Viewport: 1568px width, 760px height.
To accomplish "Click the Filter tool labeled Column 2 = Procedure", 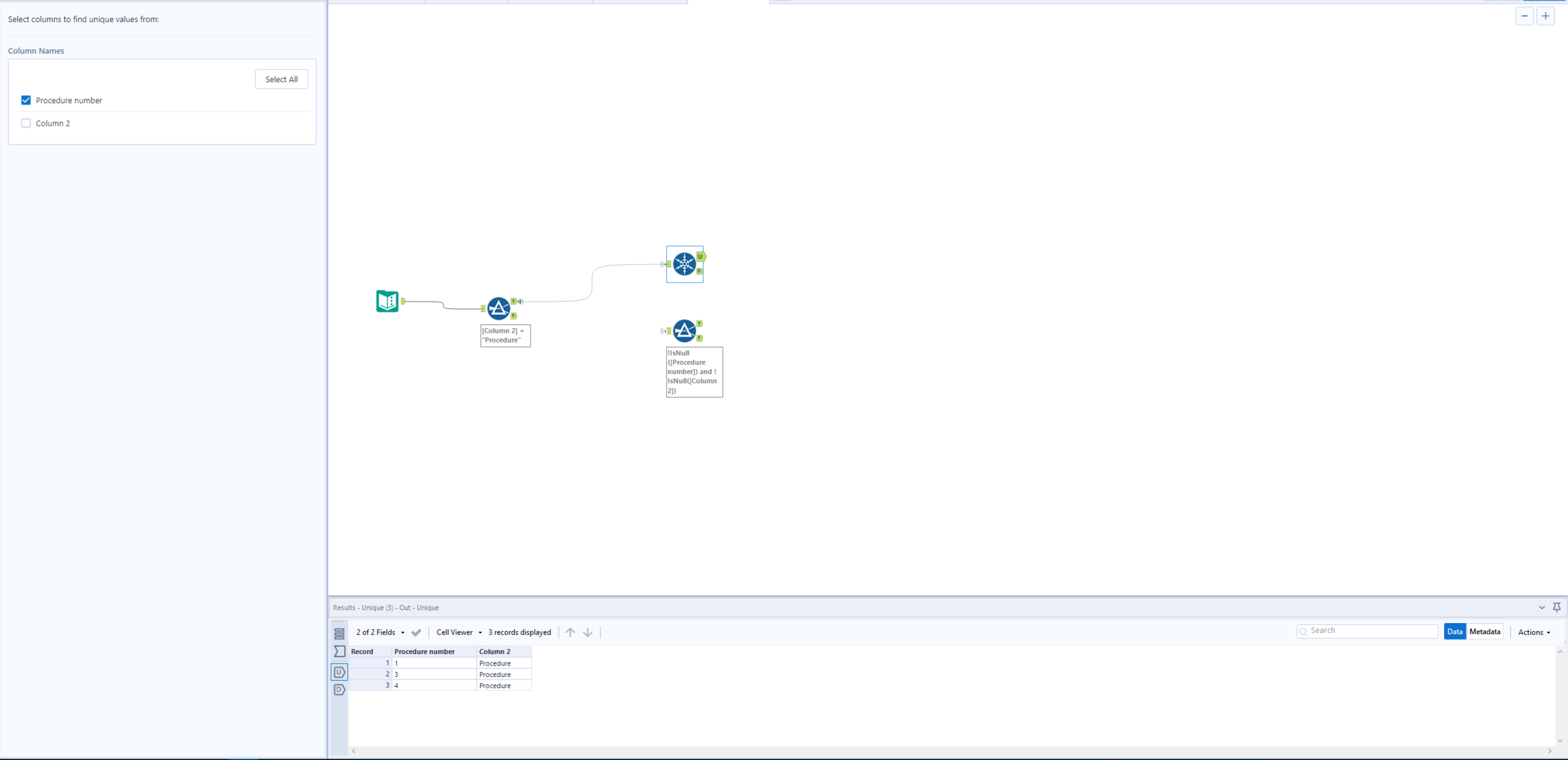I will pos(499,308).
